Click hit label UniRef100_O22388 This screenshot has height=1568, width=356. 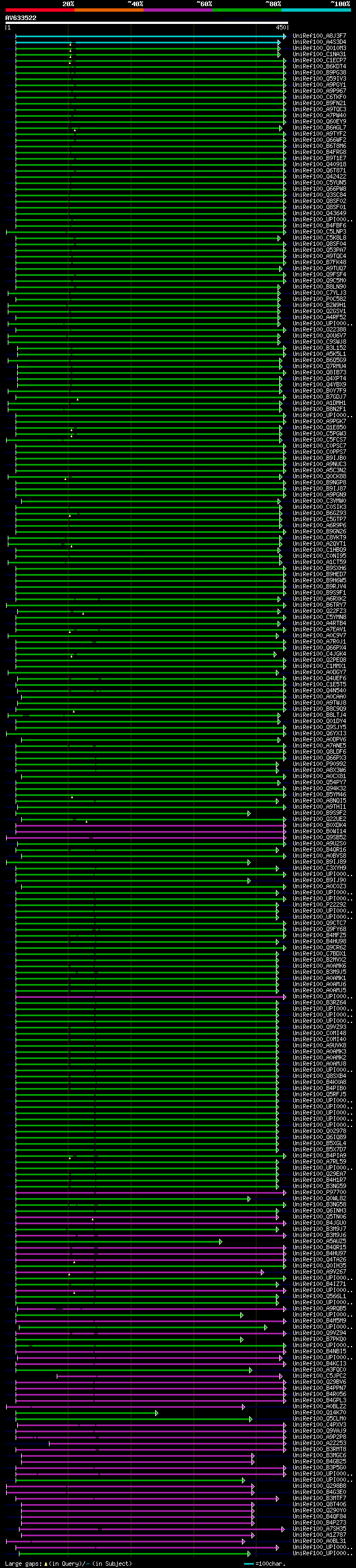coord(319,330)
